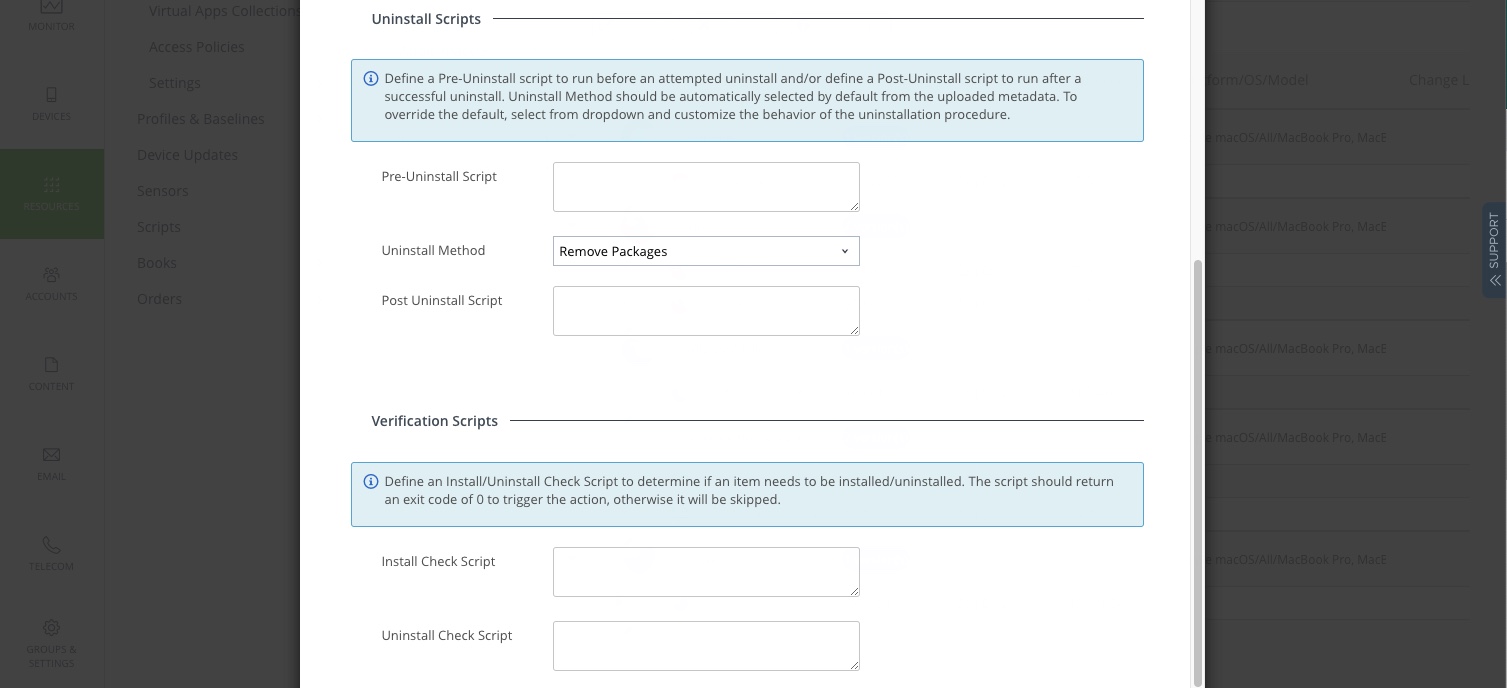Click the Groups & Settings gear icon
The height and width of the screenshot is (688, 1507).
51,627
